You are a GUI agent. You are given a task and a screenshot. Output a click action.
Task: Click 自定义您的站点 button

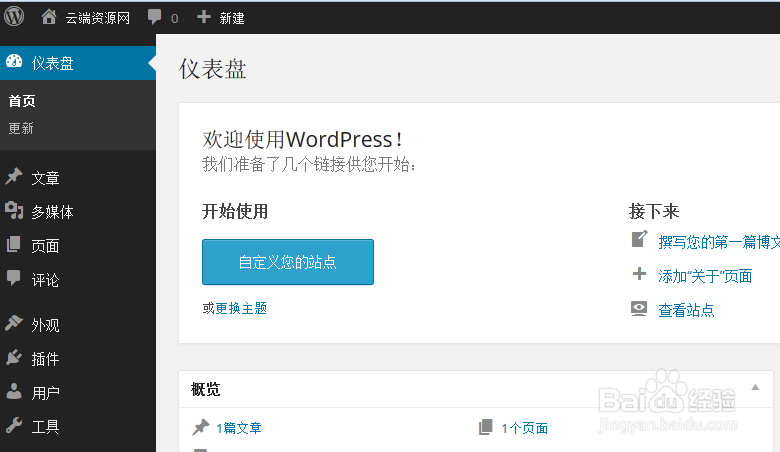click(x=288, y=262)
